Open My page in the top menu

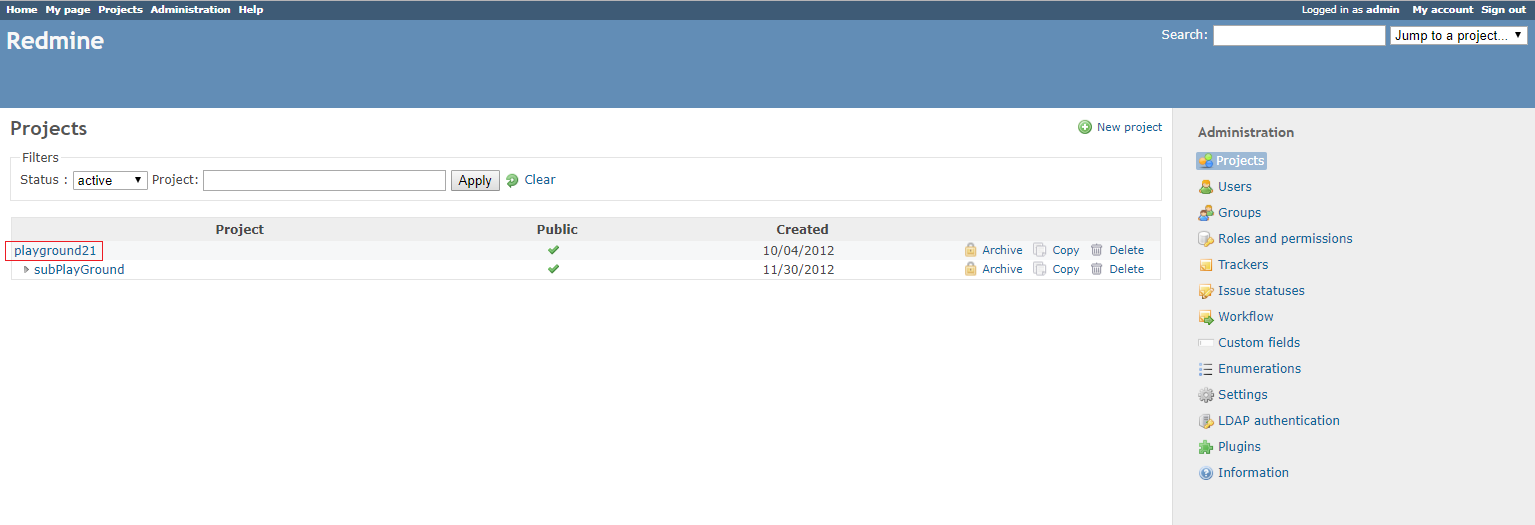coord(67,9)
